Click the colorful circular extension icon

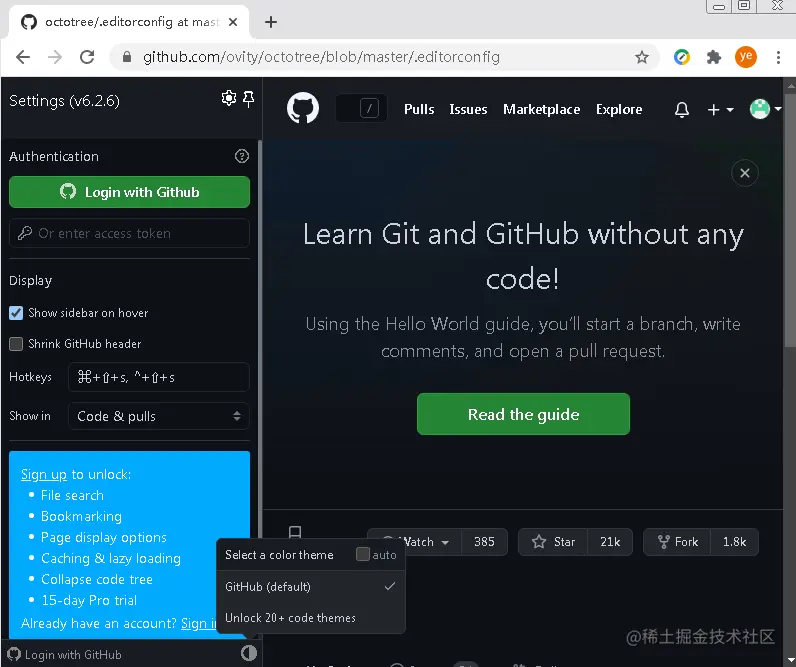click(x=681, y=57)
